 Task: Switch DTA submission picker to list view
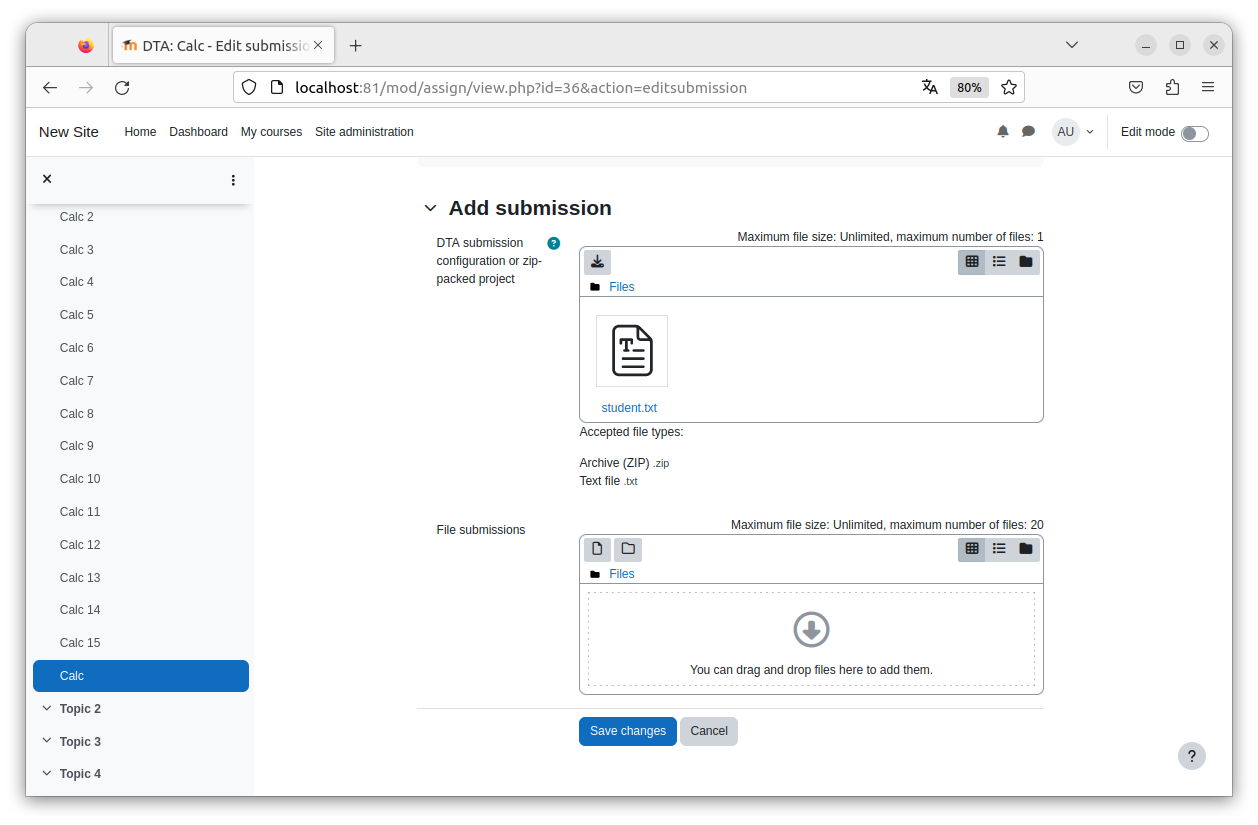[999, 262]
